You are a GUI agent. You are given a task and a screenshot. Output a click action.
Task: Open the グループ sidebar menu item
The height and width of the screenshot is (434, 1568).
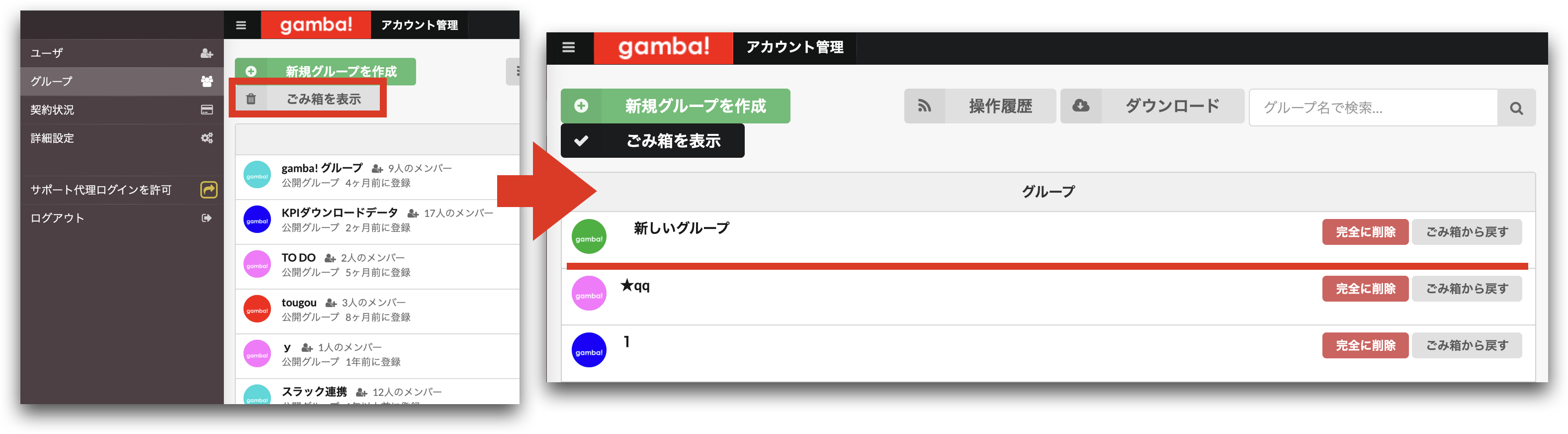[x=122, y=81]
